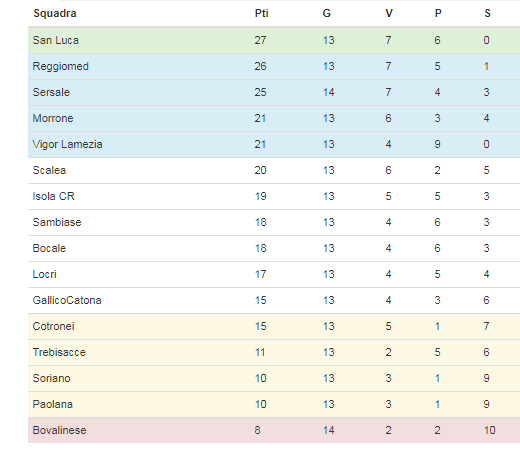The height and width of the screenshot is (452, 520).
Task: Click the Morrone team name
Action: tap(53, 118)
